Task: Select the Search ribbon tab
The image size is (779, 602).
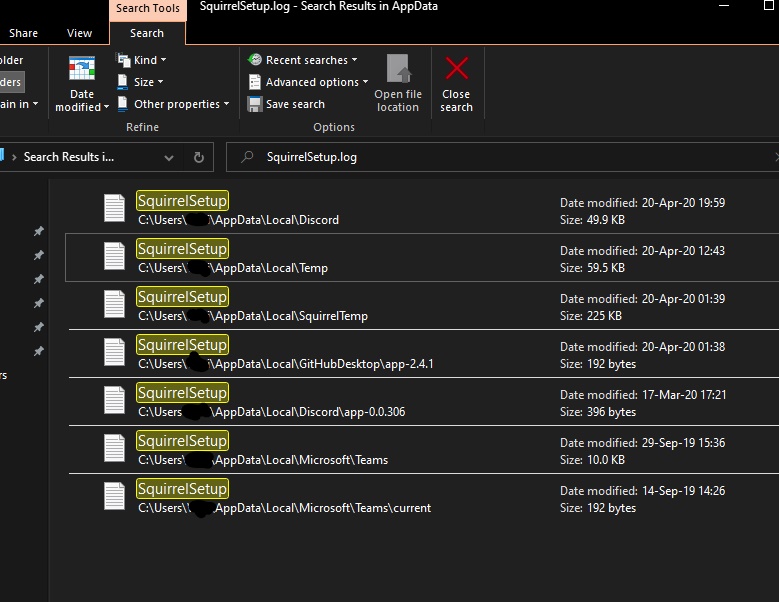Action: click(147, 33)
